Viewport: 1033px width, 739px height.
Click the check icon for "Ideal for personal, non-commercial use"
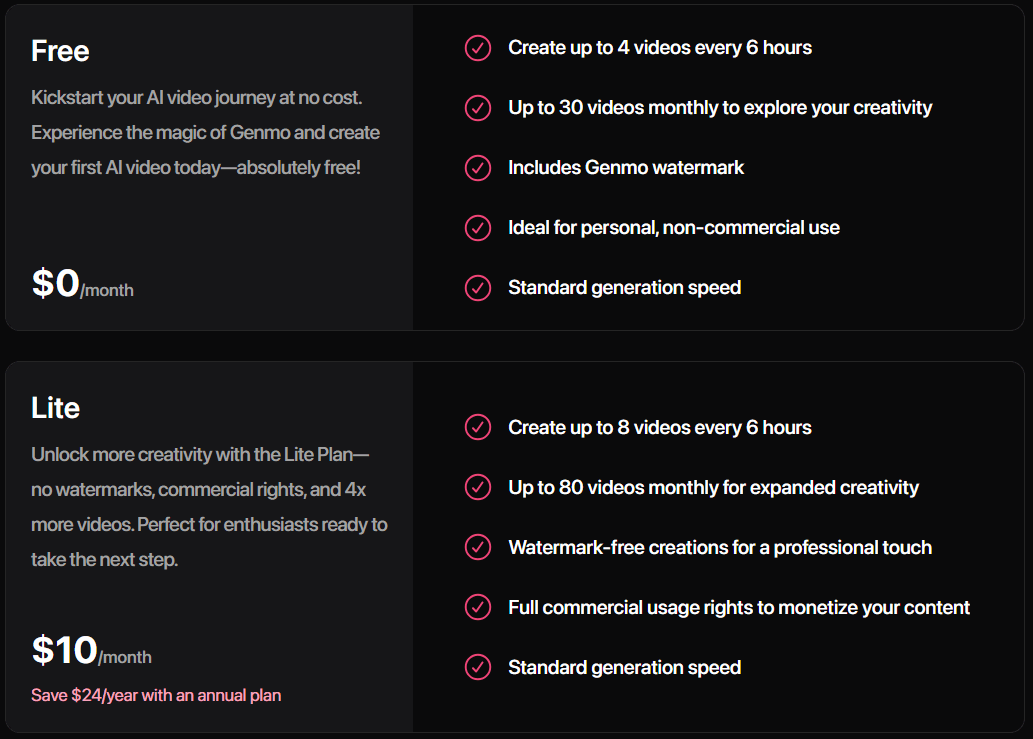click(478, 228)
